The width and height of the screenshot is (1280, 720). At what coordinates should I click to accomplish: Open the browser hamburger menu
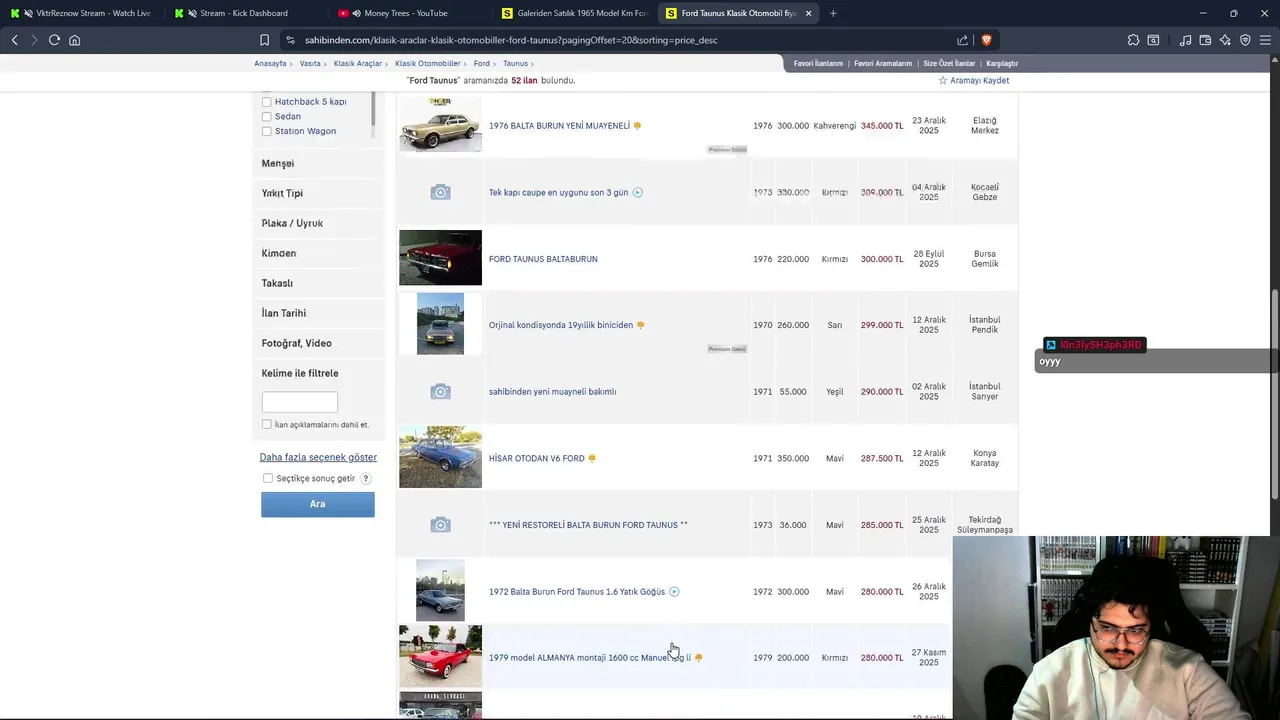[1265, 40]
